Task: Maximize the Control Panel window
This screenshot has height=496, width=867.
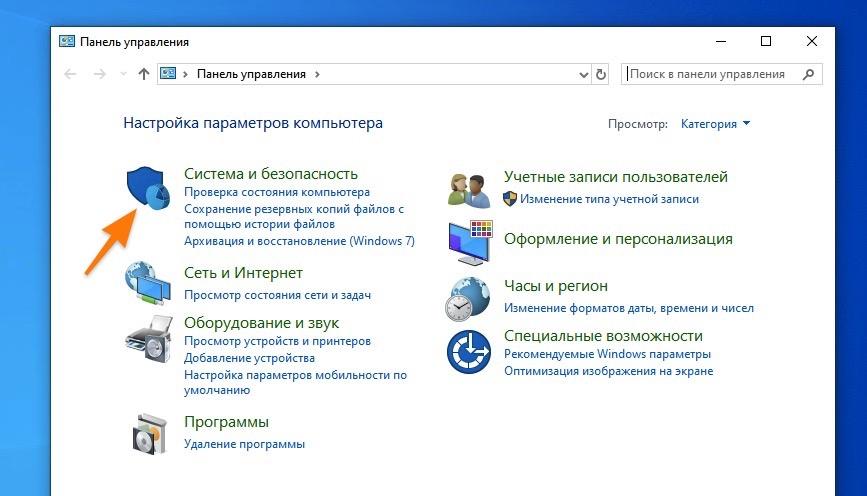Action: point(766,41)
